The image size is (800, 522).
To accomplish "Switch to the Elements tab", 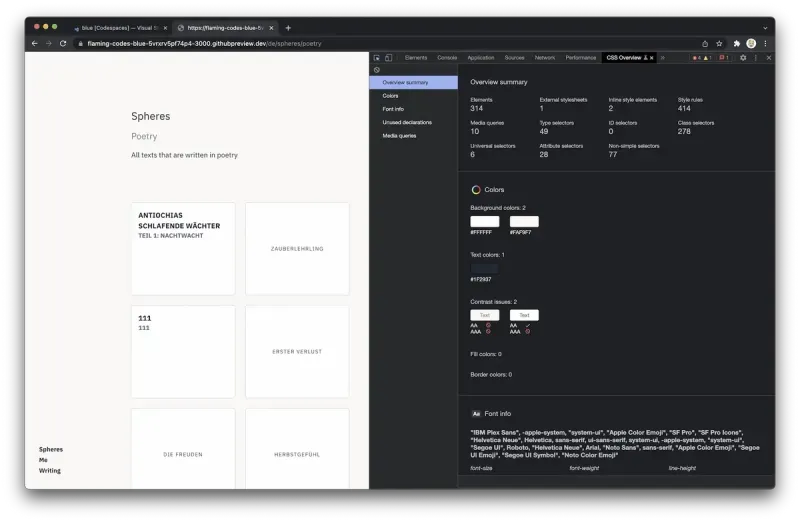I will (x=416, y=58).
